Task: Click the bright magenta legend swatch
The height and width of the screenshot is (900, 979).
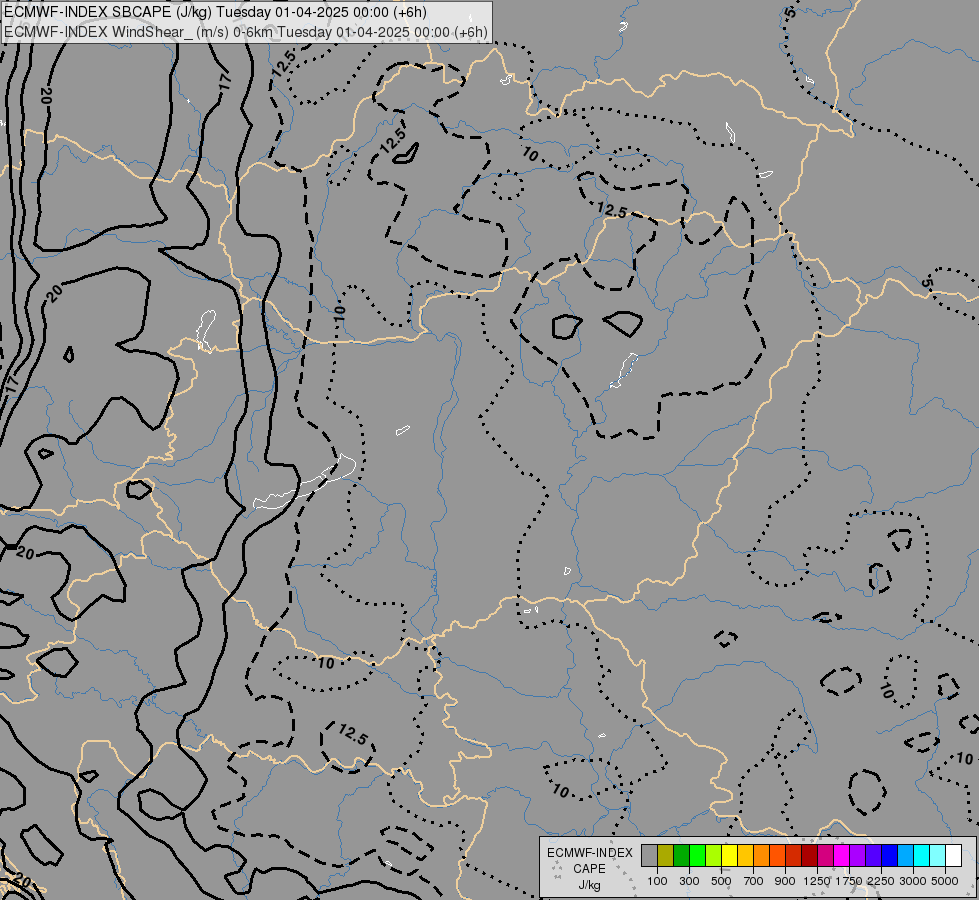Action: coord(841,855)
